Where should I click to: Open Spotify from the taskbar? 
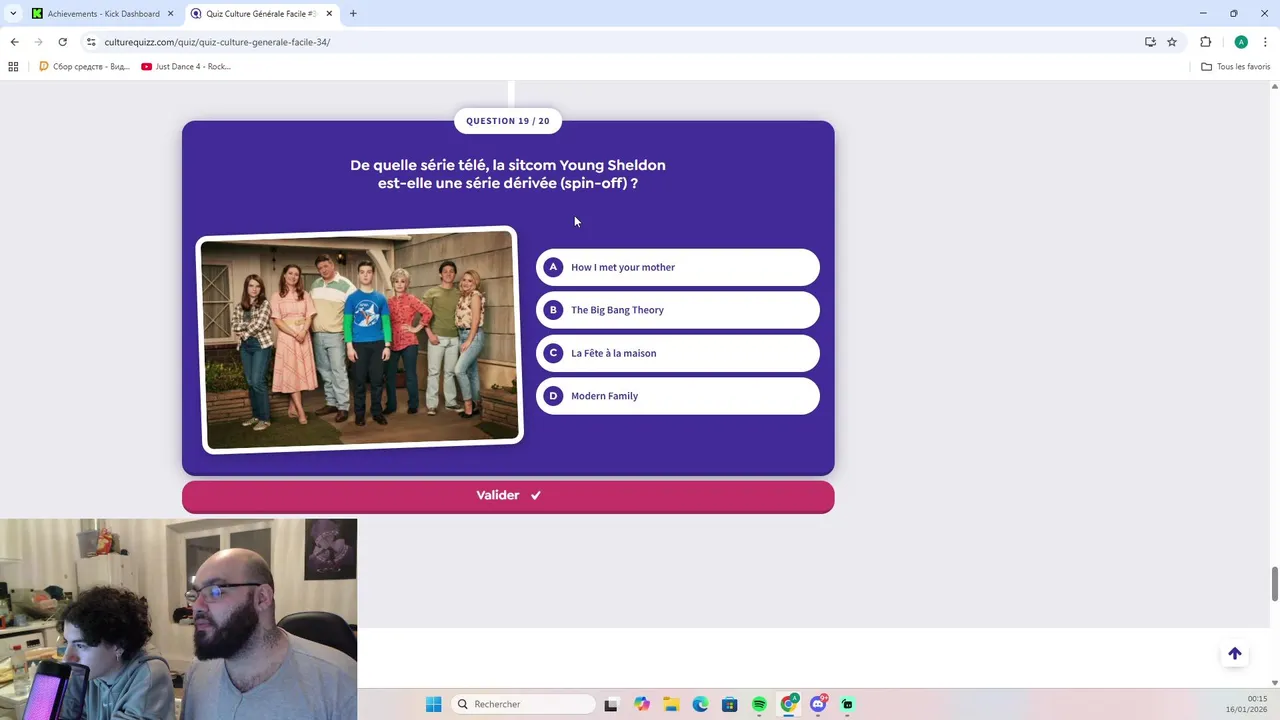759,704
